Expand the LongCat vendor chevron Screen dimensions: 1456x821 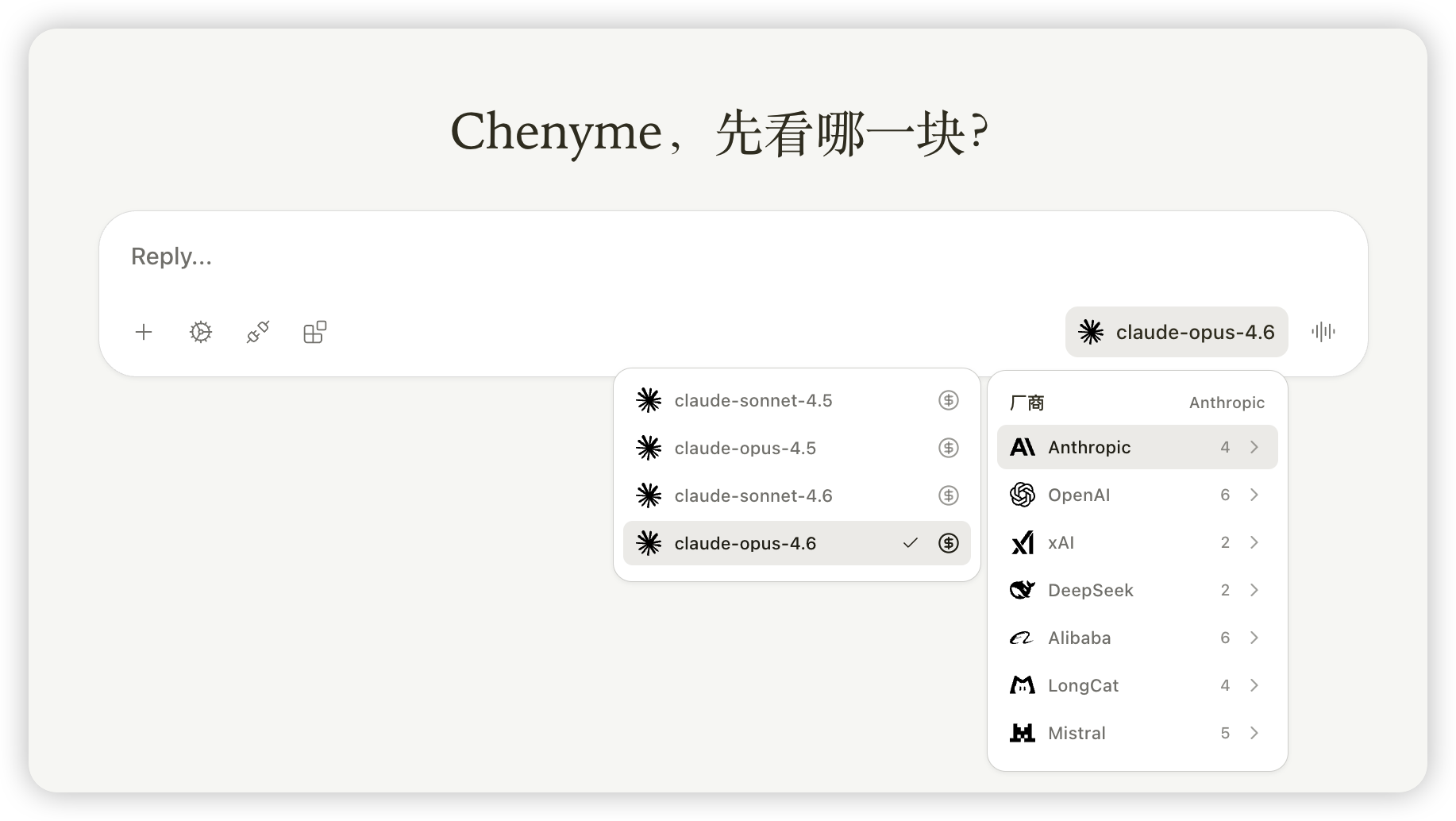pos(1254,685)
